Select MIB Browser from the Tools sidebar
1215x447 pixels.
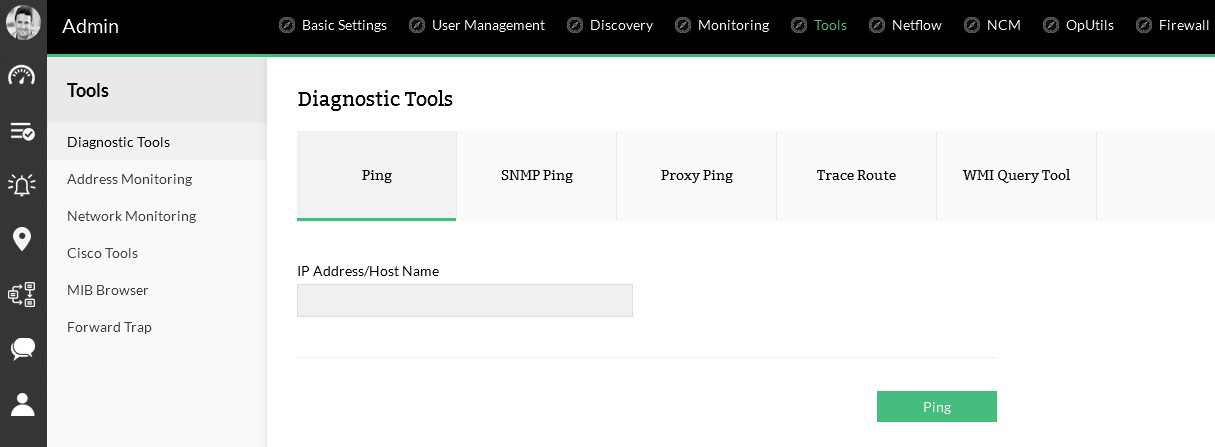click(108, 290)
